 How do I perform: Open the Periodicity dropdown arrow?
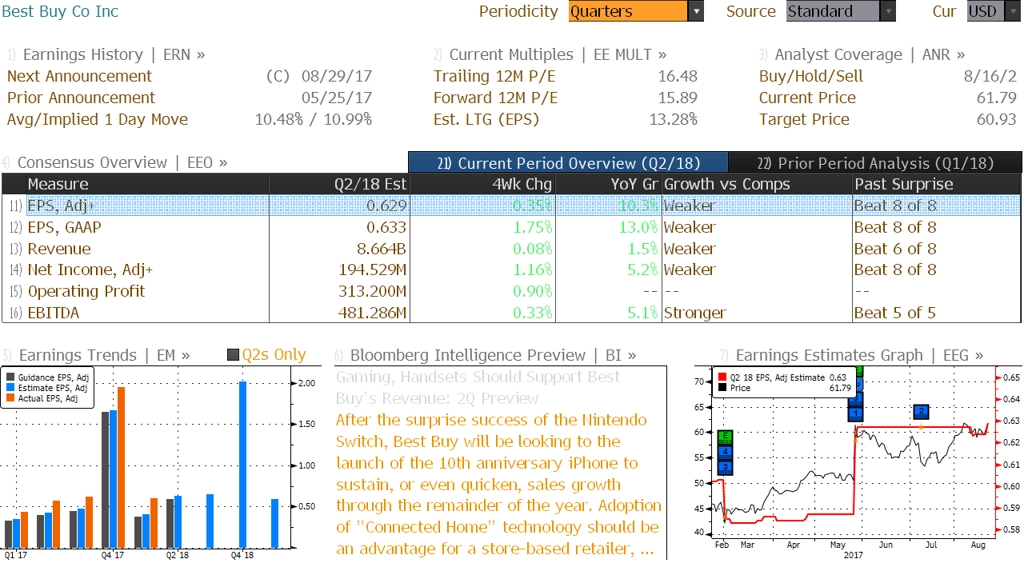(x=696, y=11)
